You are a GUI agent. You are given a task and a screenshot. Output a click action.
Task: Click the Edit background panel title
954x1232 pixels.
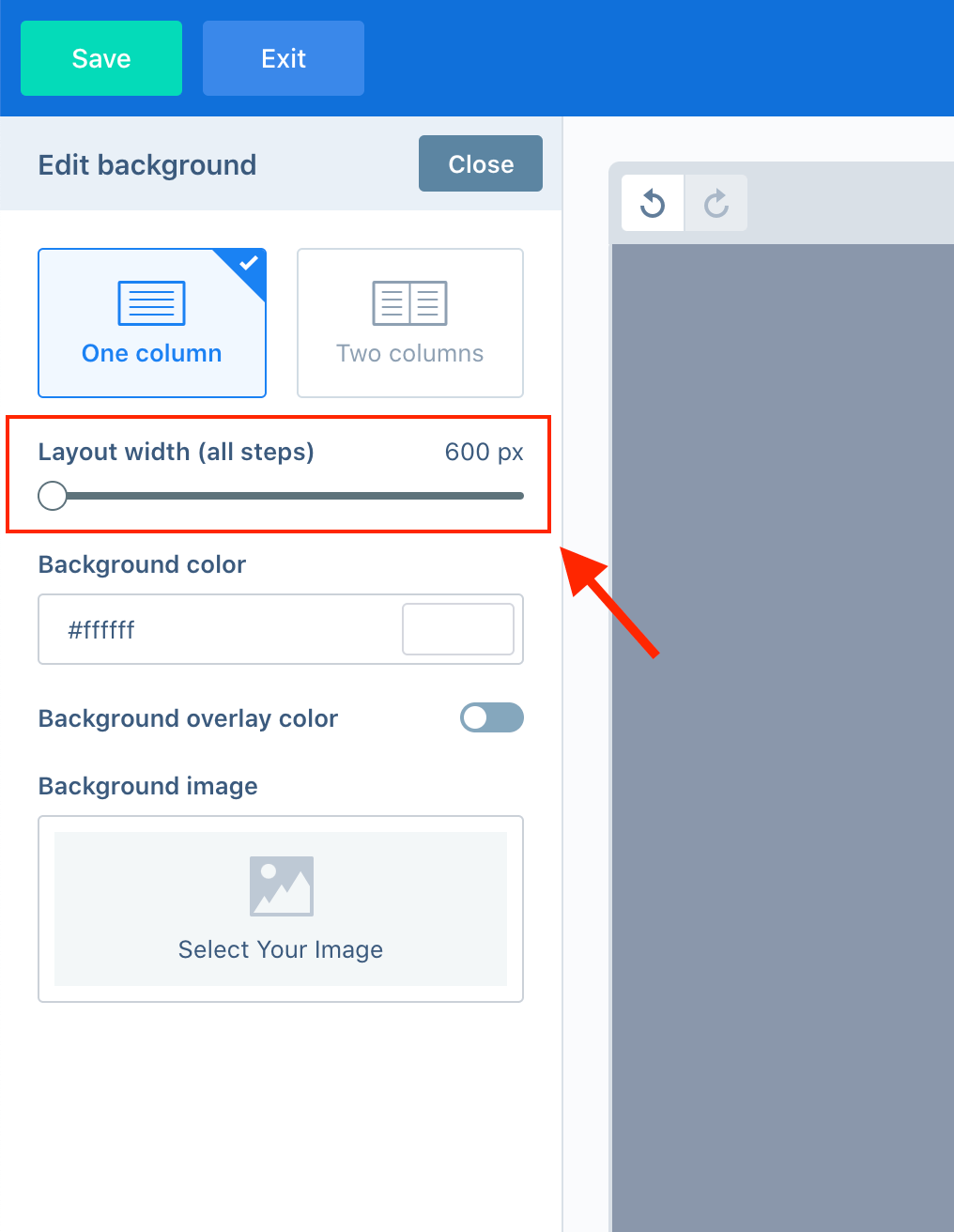[147, 164]
